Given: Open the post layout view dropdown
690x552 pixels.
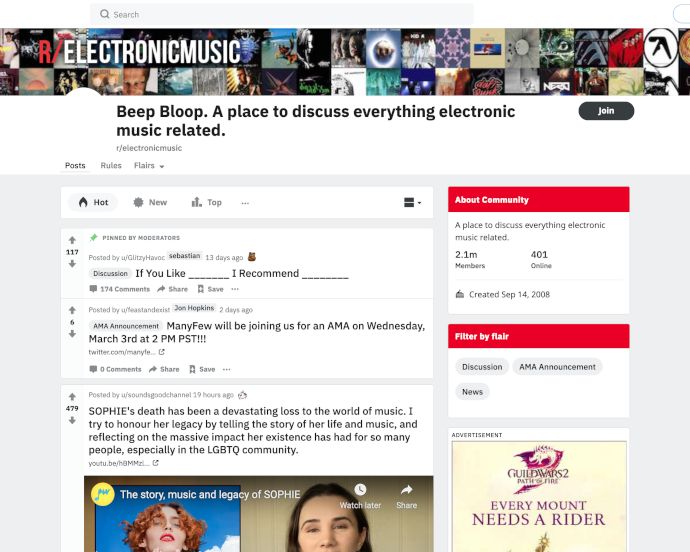Looking at the screenshot, I should (x=412, y=202).
